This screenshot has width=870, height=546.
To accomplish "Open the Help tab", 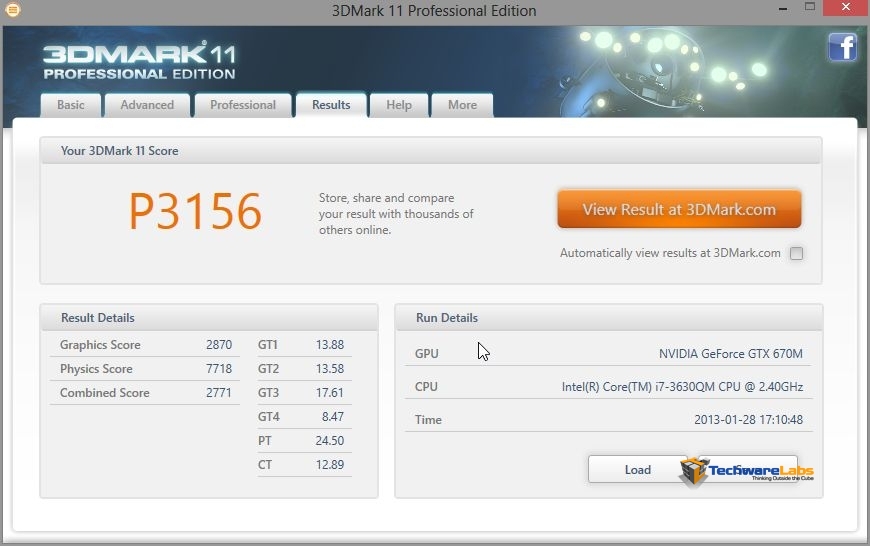I will tap(399, 105).
